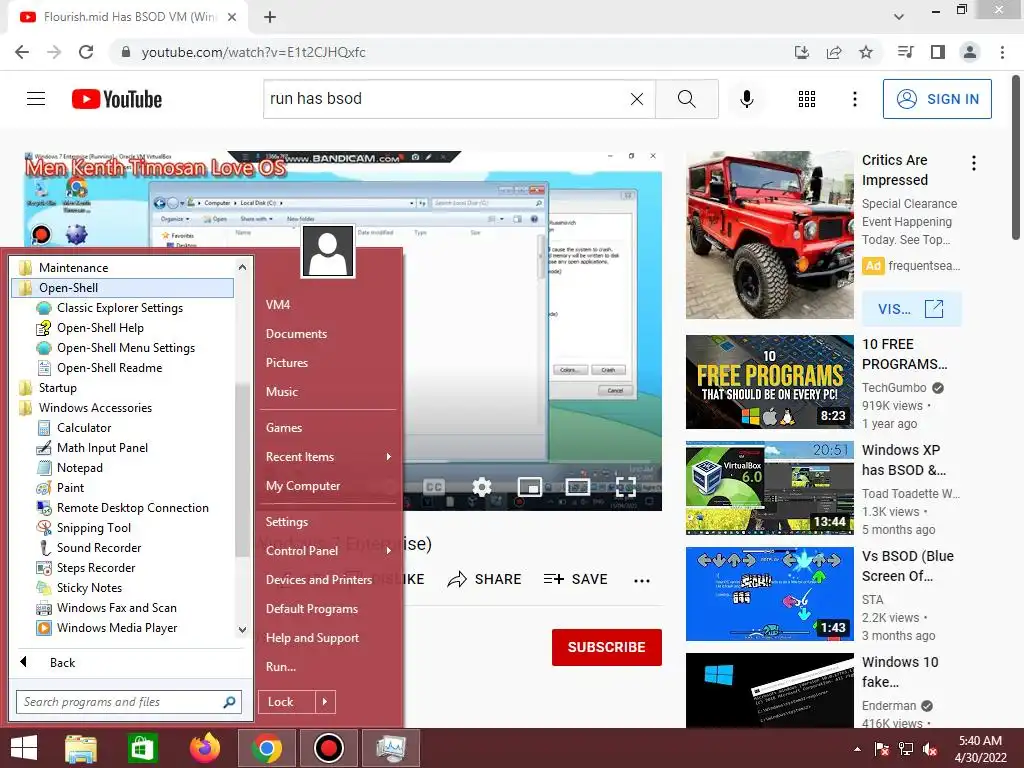Show hidden system tray icons
This screenshot has height=768, width=1024.
click(x=857, y=749)
